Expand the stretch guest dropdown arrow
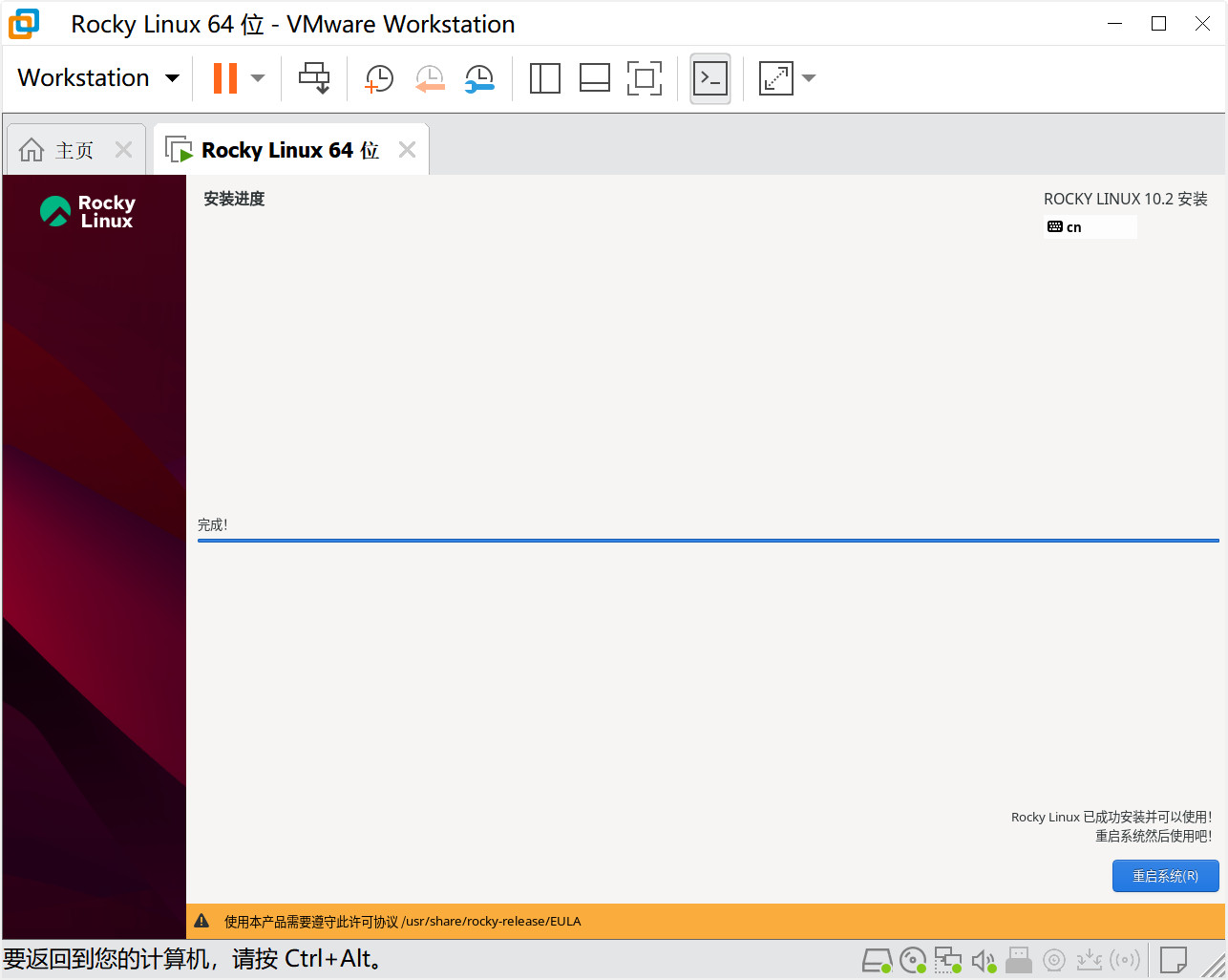 point(809,78)
